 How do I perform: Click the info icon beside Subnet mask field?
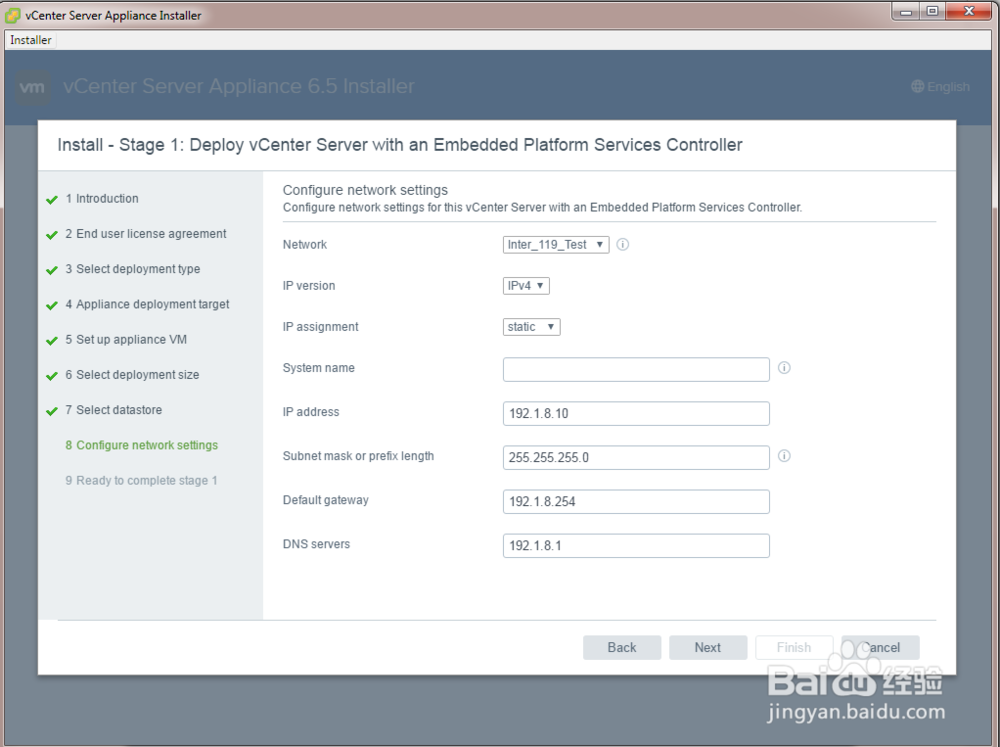point(784,455)
